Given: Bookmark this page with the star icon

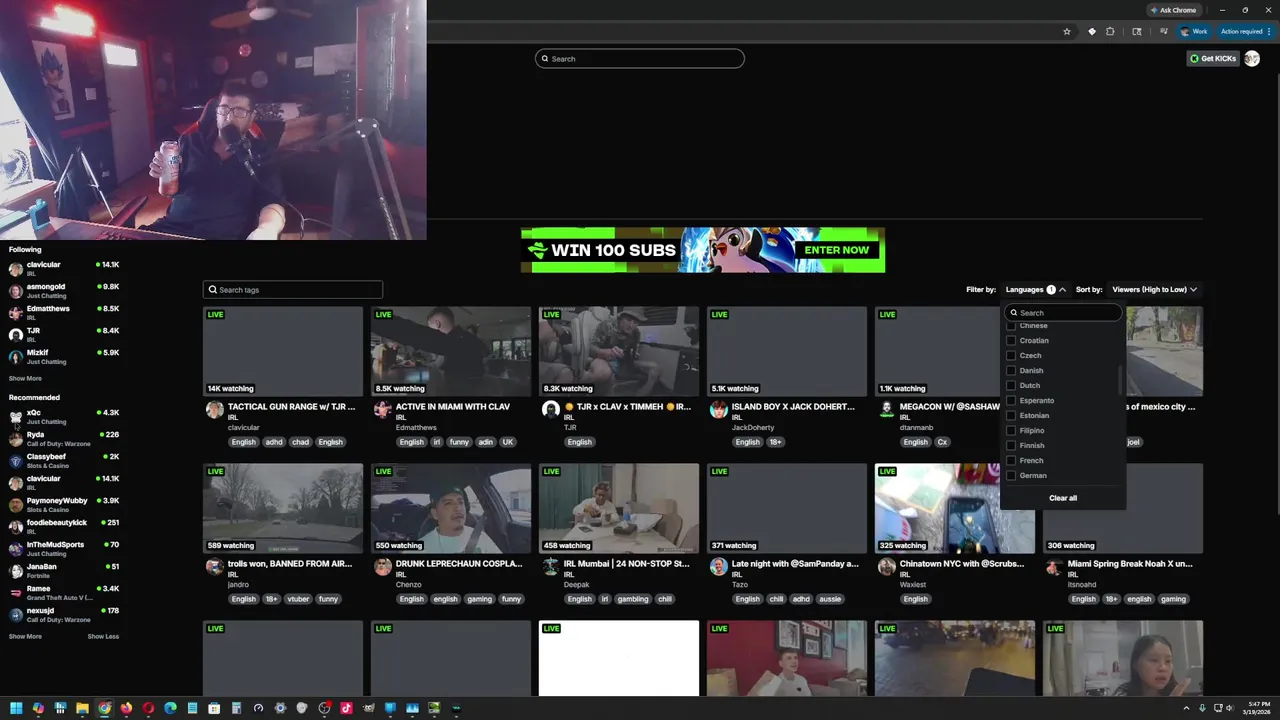Looking at the screenshot, I should (x=1067, y=31).
